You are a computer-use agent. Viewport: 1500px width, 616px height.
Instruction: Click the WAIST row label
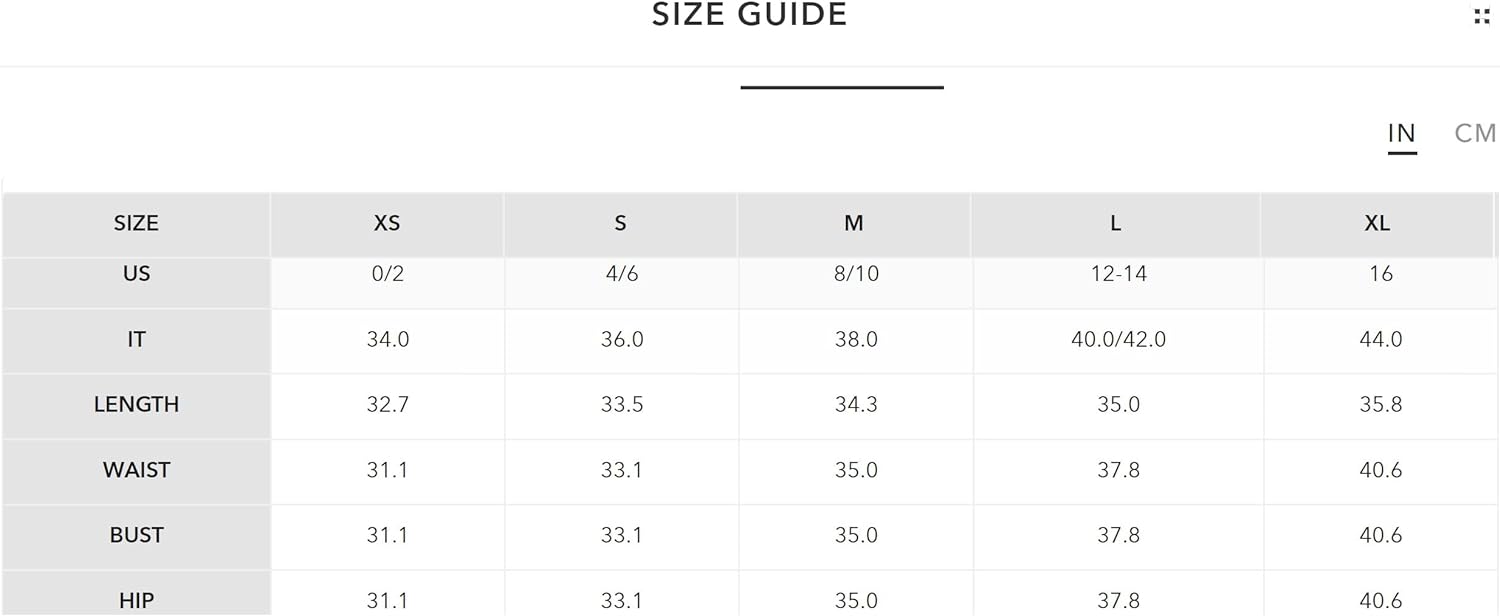(136, 470)
